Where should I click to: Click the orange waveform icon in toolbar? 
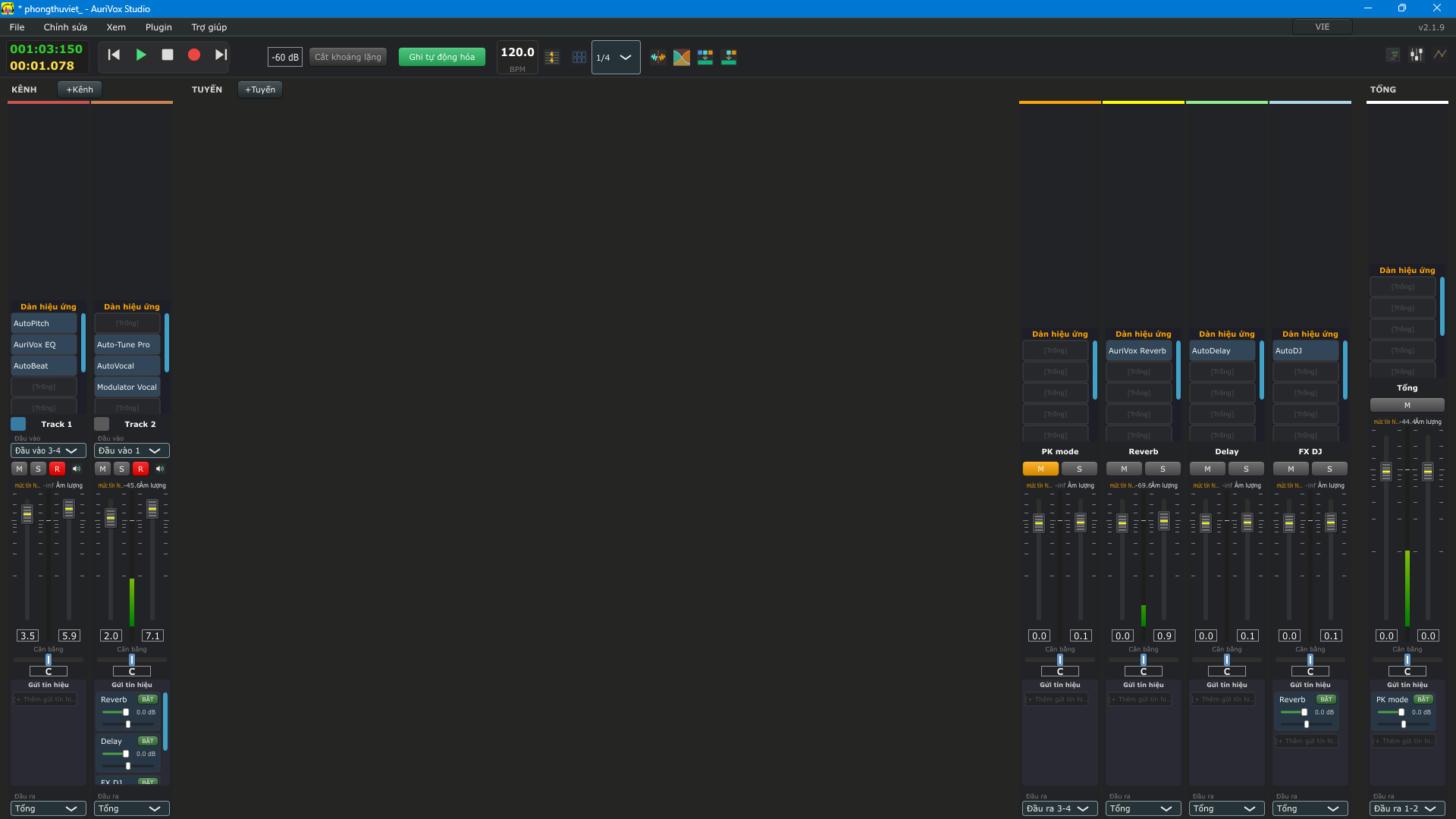click(657, 57)
